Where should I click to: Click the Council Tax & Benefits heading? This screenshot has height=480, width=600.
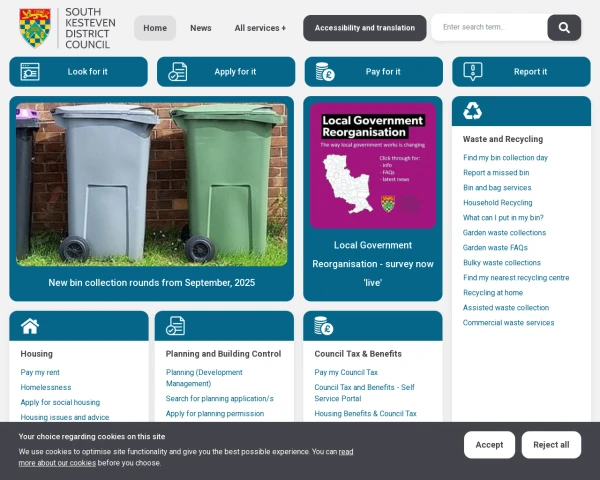358,354
